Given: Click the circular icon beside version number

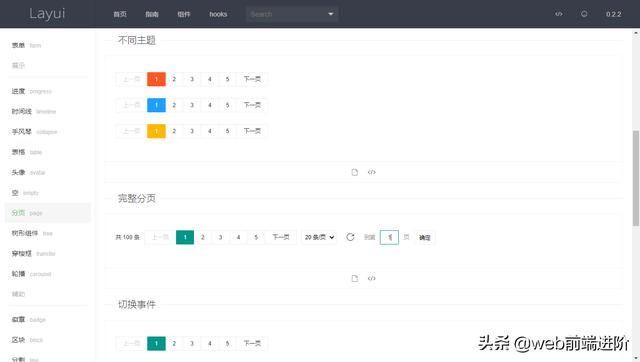Looking at the screenshot, I should coord(584,14).
